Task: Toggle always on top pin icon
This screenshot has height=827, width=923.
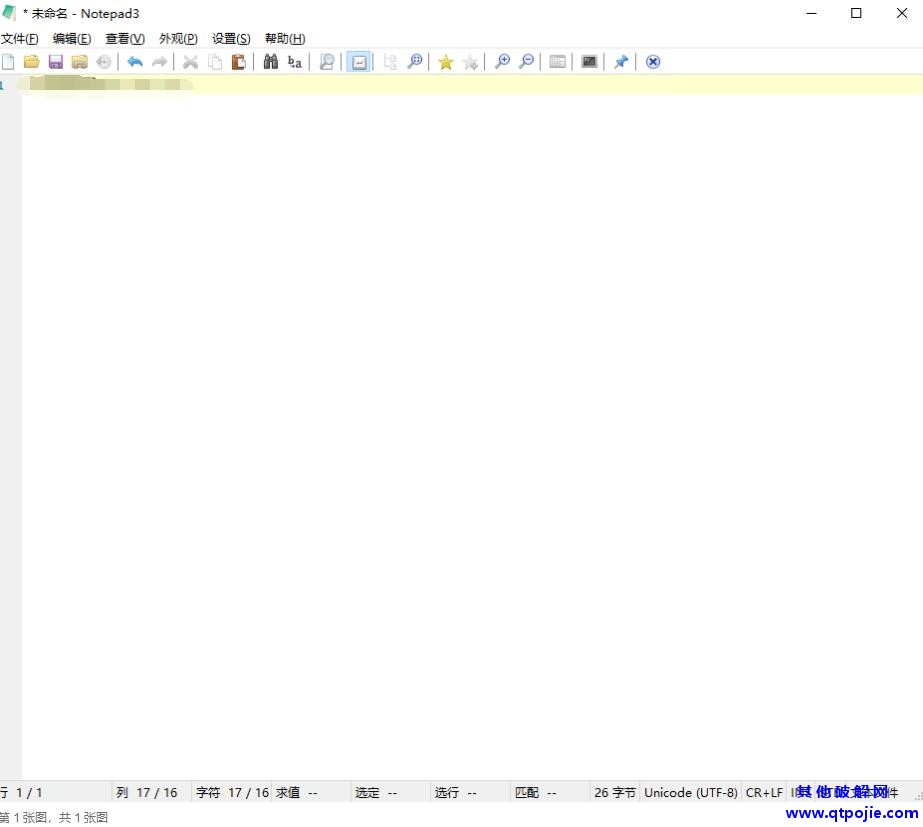Action: click(x=621, y=62)
